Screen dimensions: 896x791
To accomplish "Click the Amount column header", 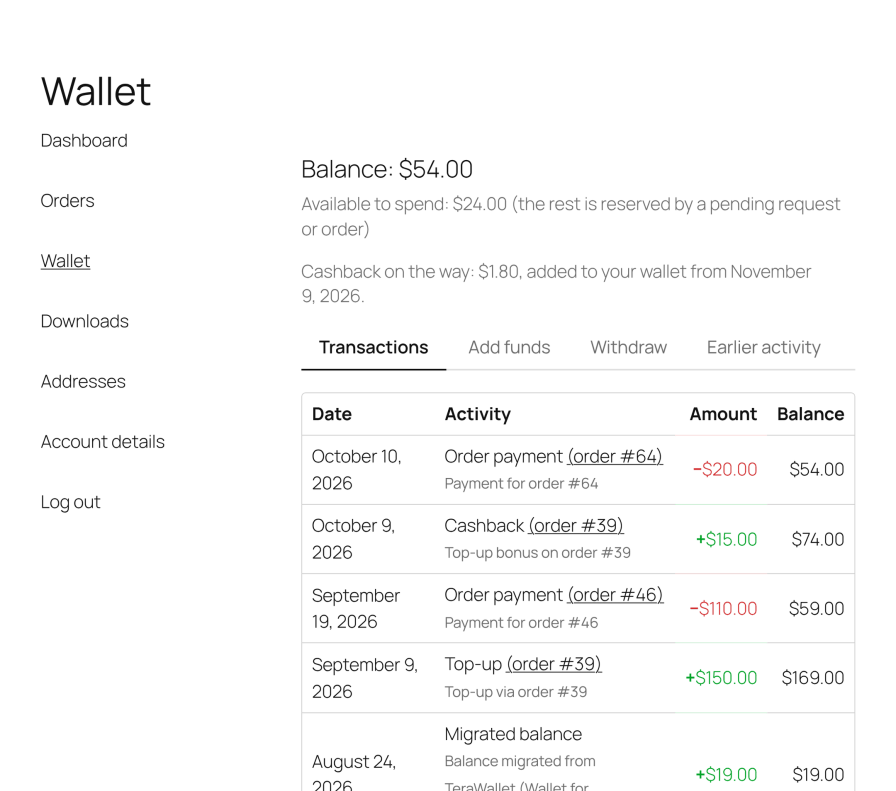I will tap(723, 414).
